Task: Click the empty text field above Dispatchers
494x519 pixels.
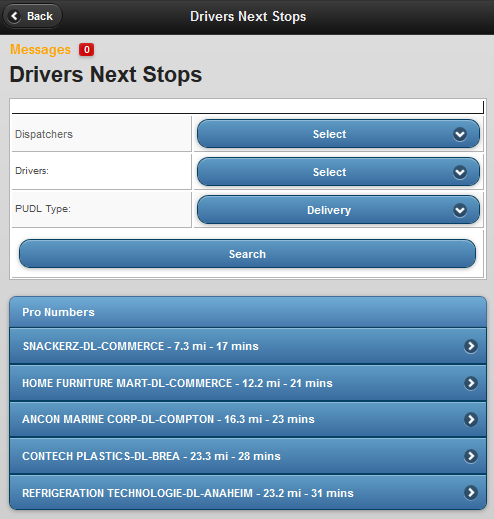Action: tap(248, 107)
